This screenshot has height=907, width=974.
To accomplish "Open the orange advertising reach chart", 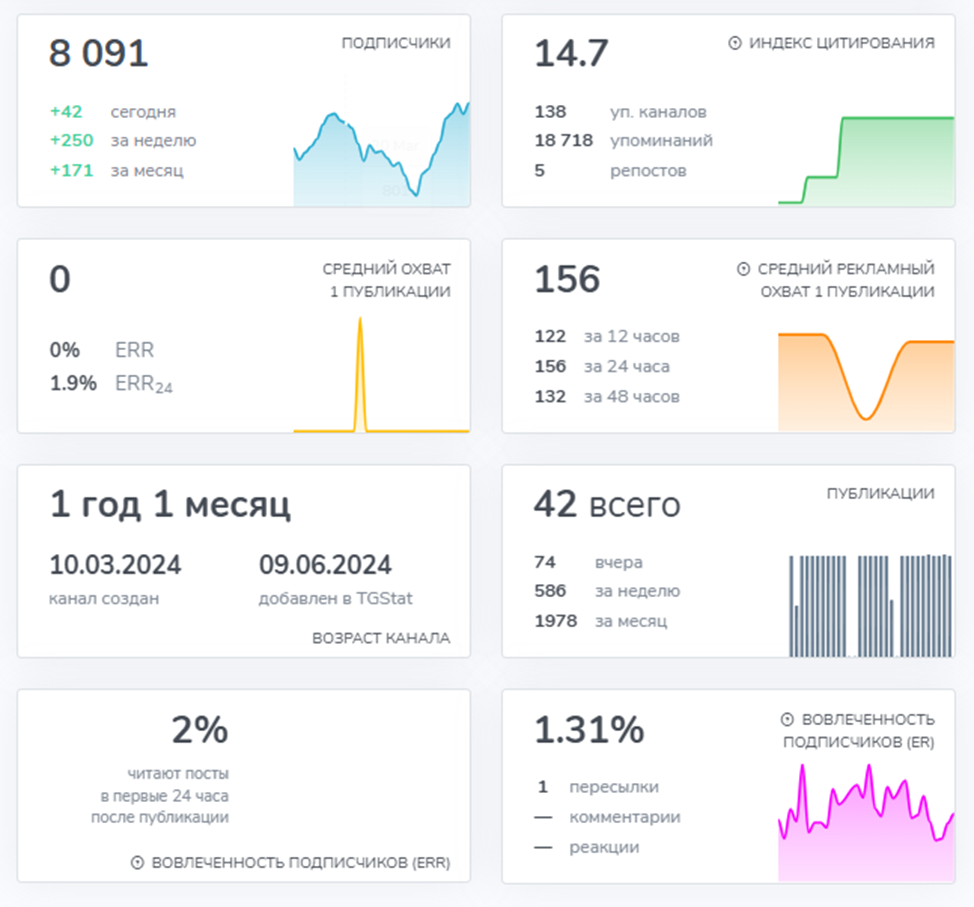I will click(866, 380).
